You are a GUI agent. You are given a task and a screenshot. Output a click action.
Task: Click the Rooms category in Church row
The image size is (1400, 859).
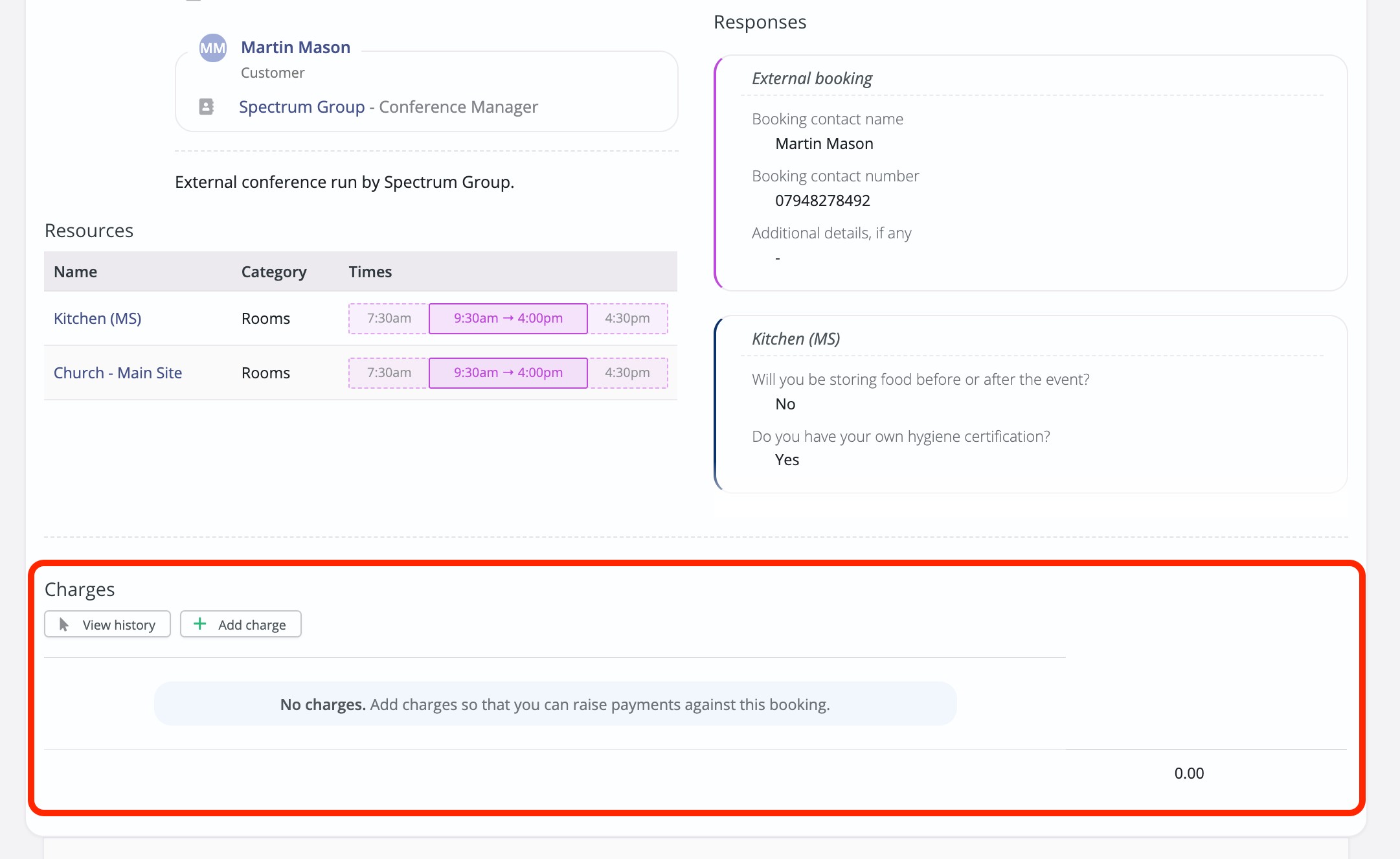(x=265, y=372)
